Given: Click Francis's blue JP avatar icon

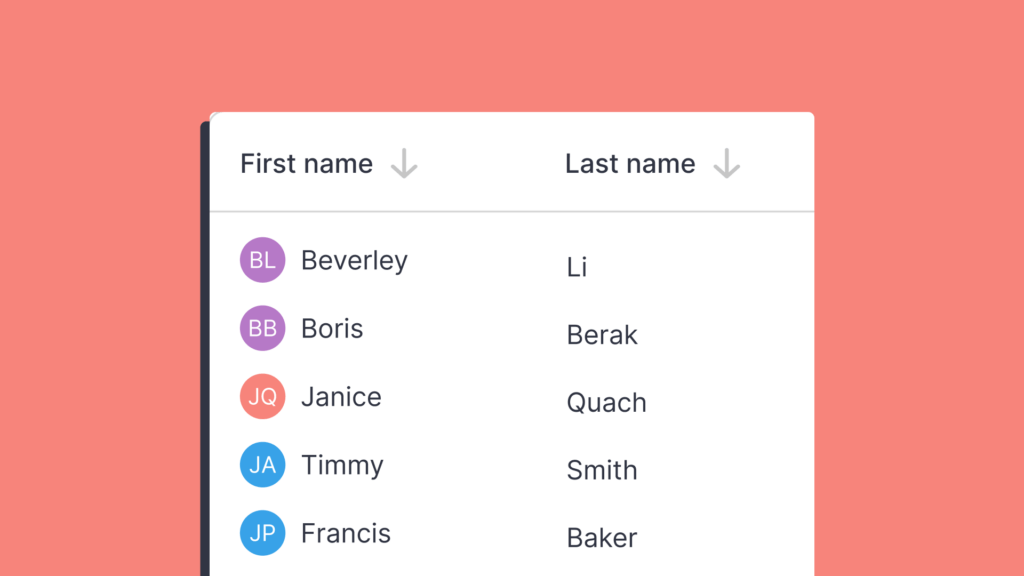Looking at the screenshot, I should click(262, 533).
